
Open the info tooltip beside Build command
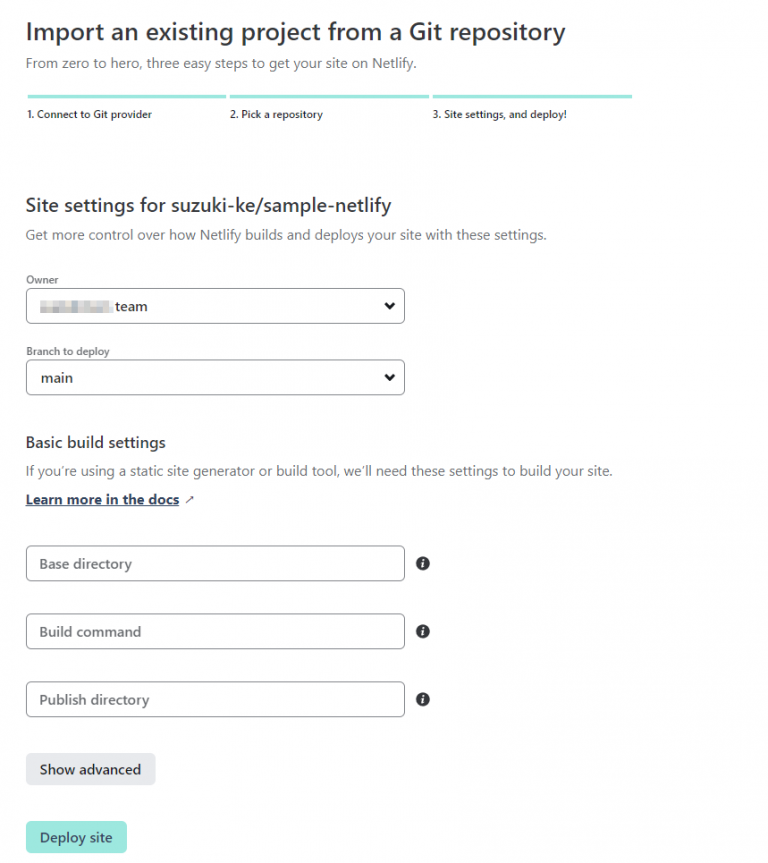click(x=422, y=631)
